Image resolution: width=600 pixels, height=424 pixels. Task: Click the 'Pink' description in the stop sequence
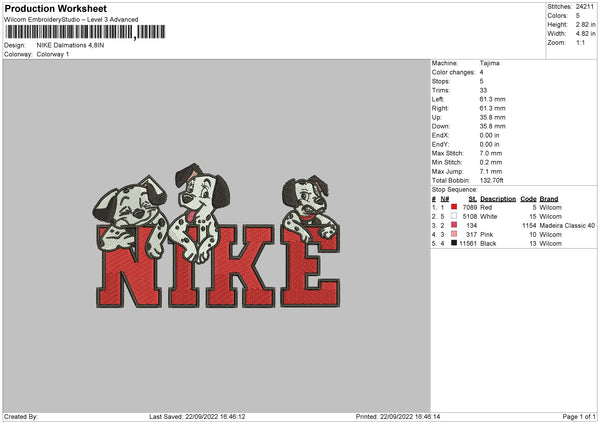pyautogui.click(x=487, y=235)
